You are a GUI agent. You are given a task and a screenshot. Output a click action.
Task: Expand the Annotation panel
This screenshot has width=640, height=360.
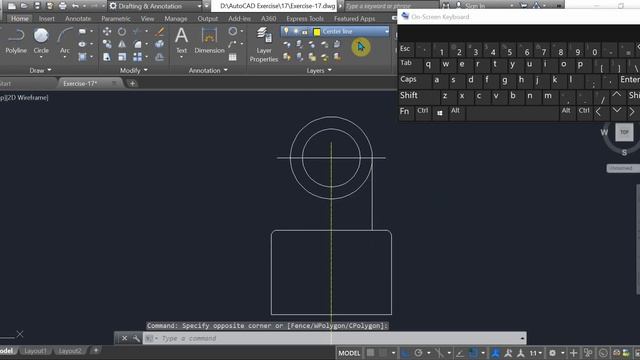pyautogui.click(x=208, y=71)
